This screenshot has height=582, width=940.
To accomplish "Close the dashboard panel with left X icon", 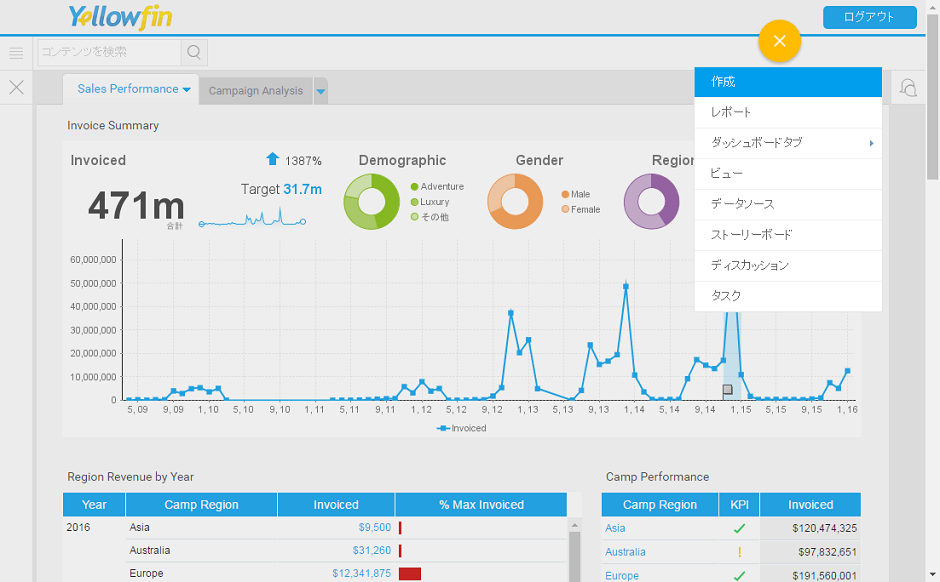I will point(16,88).
